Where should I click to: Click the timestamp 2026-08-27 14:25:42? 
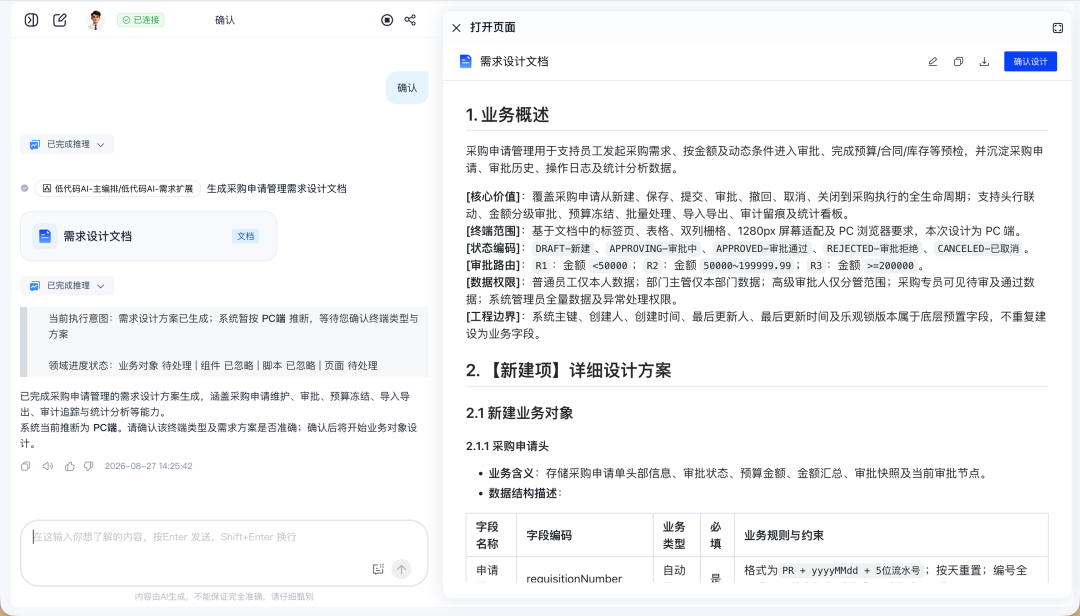[149, 466]
